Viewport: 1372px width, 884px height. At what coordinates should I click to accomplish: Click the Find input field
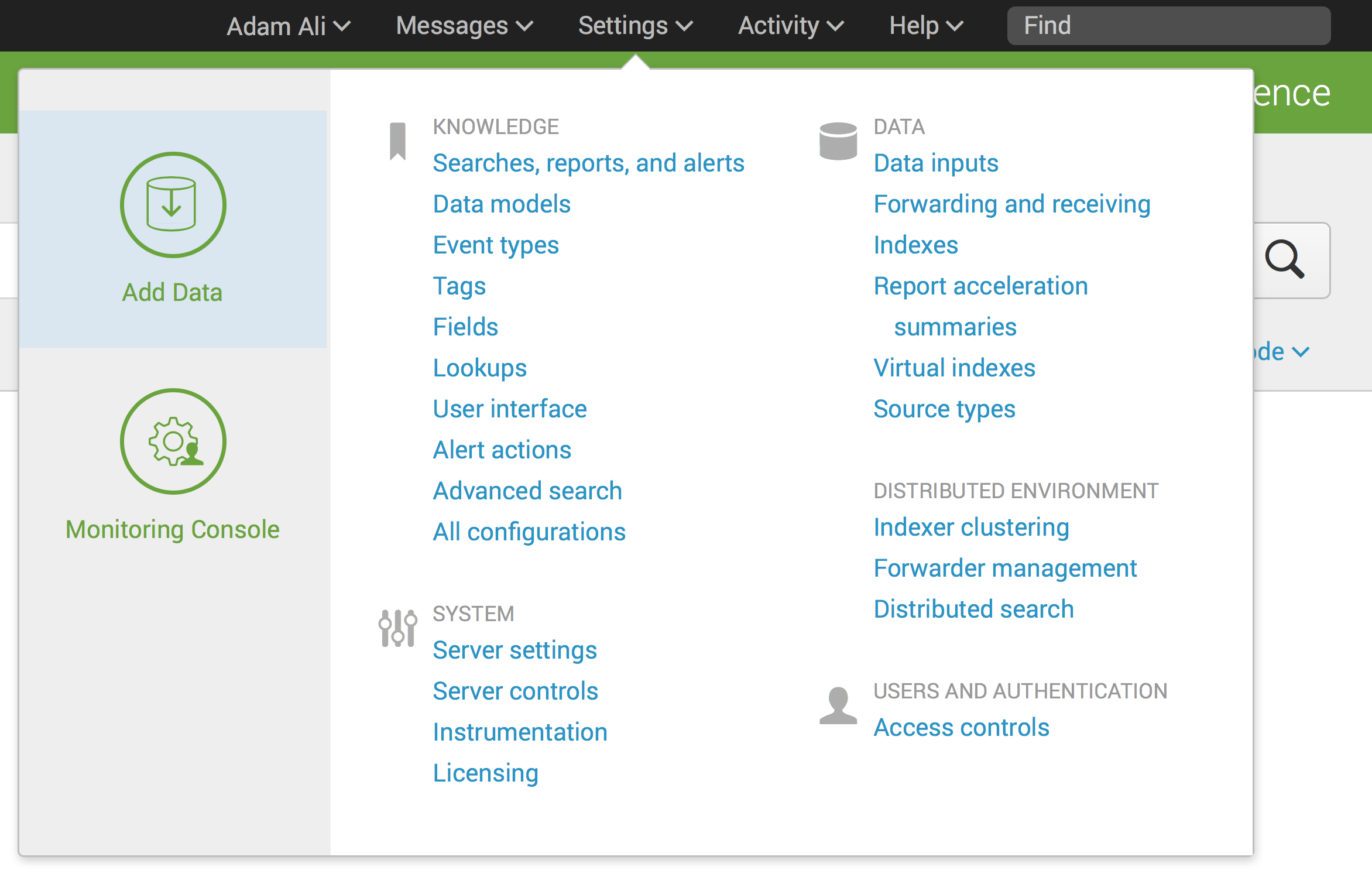pyautogui.click(x=1168, y=26)
